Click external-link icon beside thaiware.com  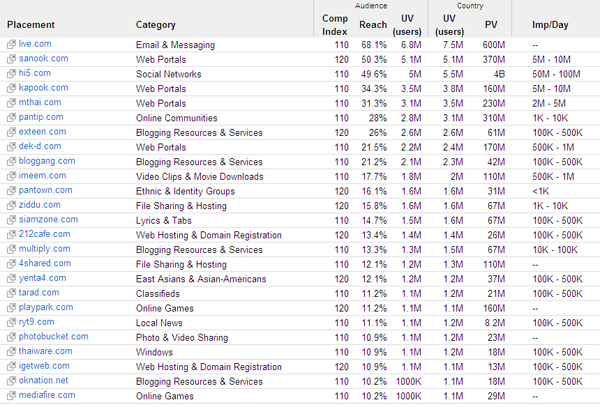tap(11, 352)
